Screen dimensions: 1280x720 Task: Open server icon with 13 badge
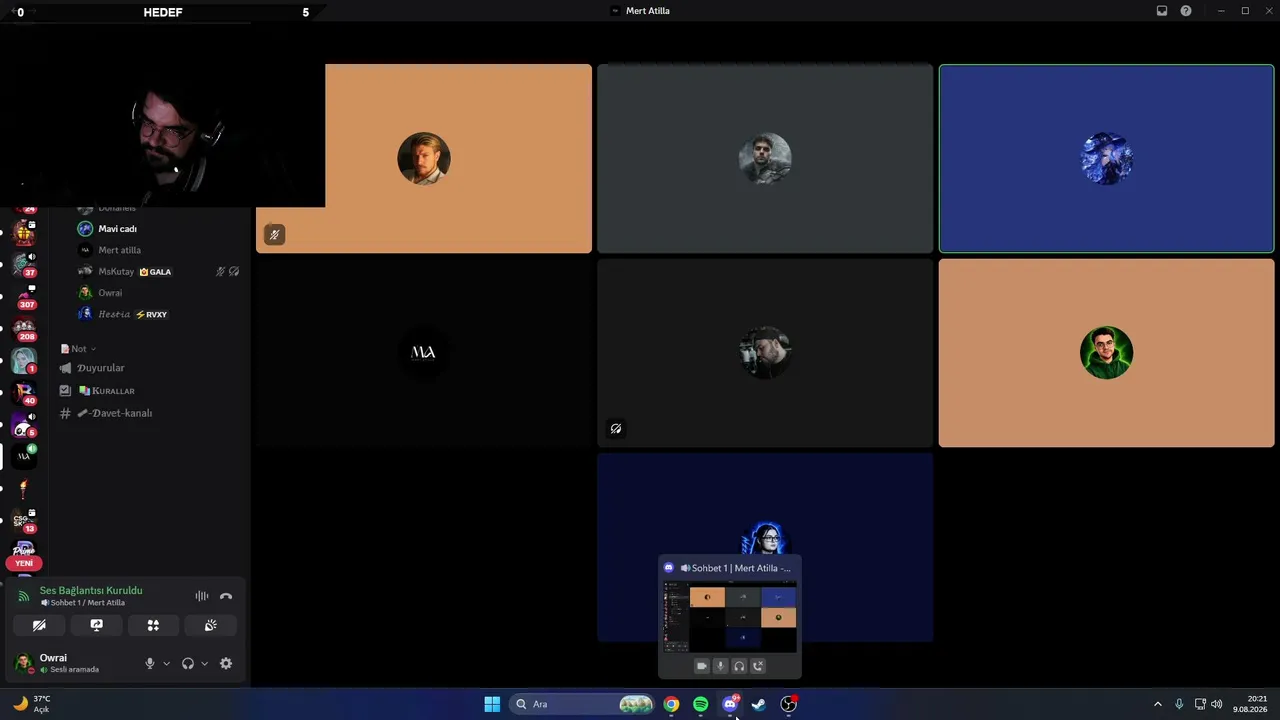[24, 521]
